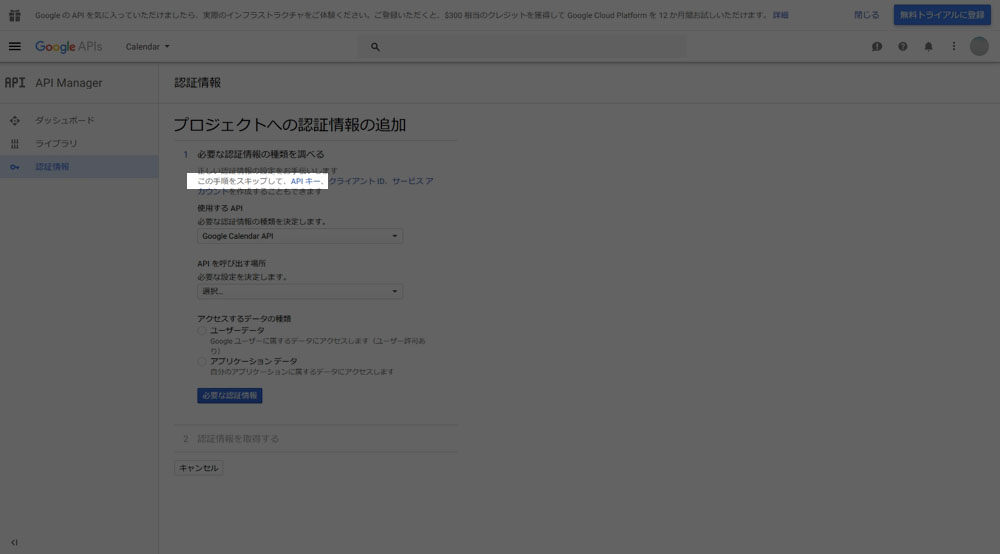Open the three-dot more options menu
Screen dimensions: 1000x554
tap(954, 47)
